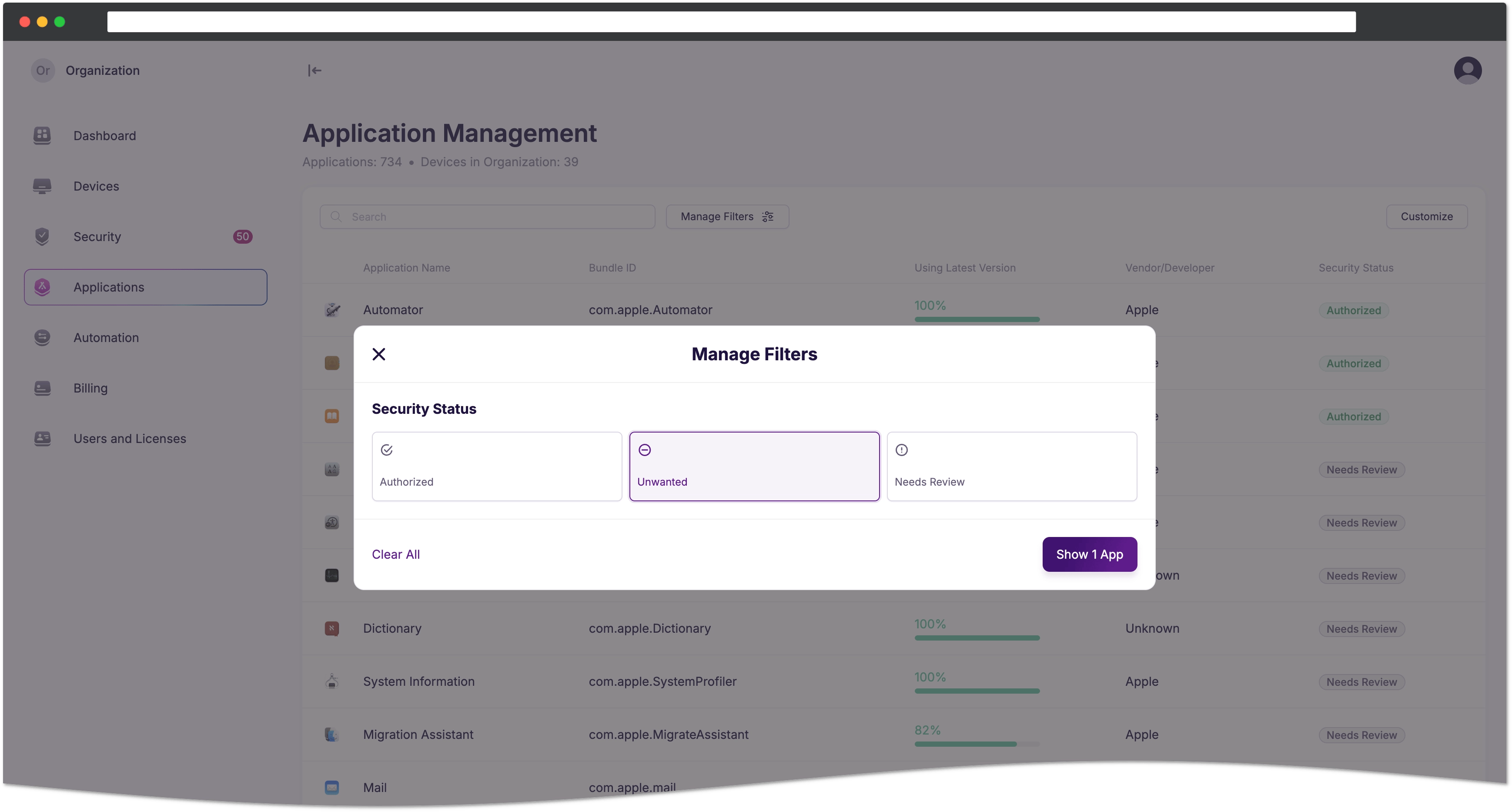This screenshot has height=812, width=1512.
Task: Click the Migration Assistant app icon
Action: pos(331,735)
